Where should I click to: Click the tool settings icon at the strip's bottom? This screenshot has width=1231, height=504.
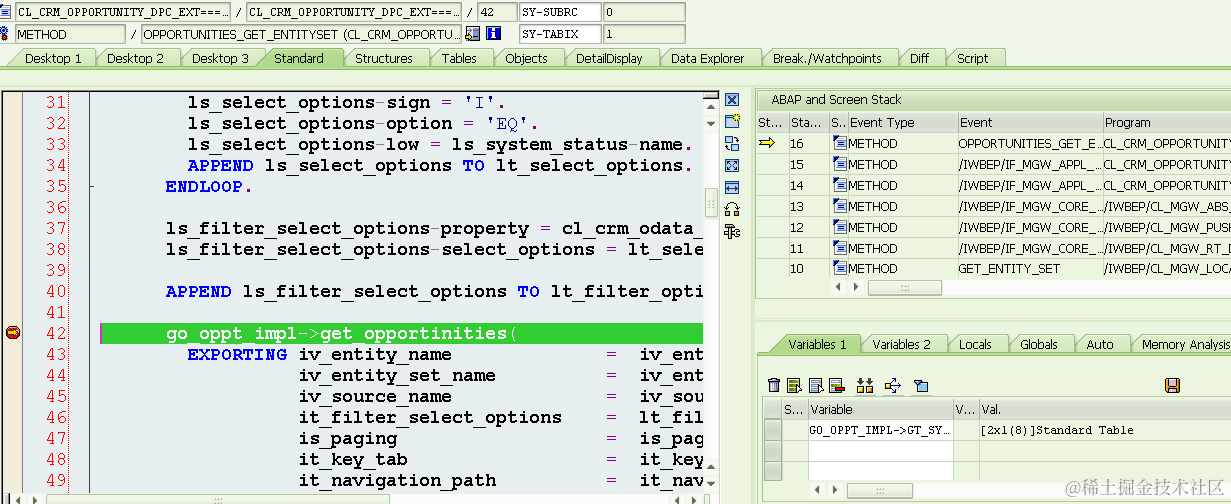tap(731, 232)
